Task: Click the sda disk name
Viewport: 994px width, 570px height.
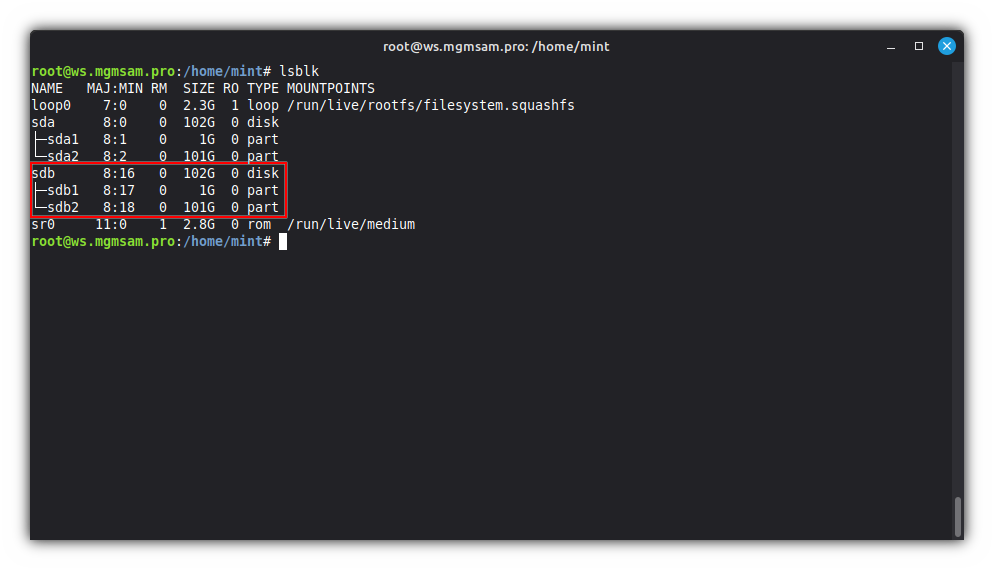Action: (x=43, y=122)
